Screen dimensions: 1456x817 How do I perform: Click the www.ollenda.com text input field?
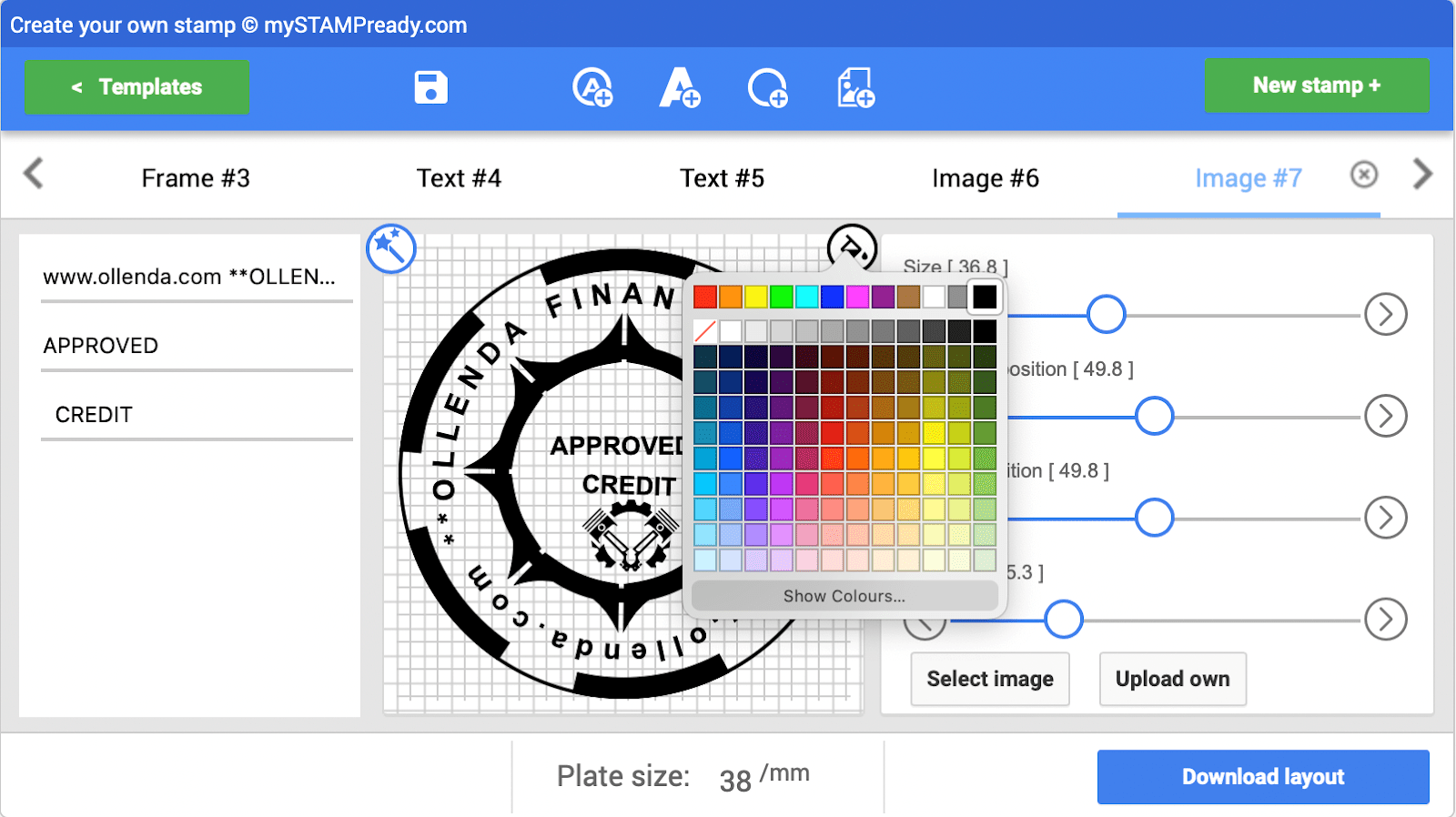[197, 277]
